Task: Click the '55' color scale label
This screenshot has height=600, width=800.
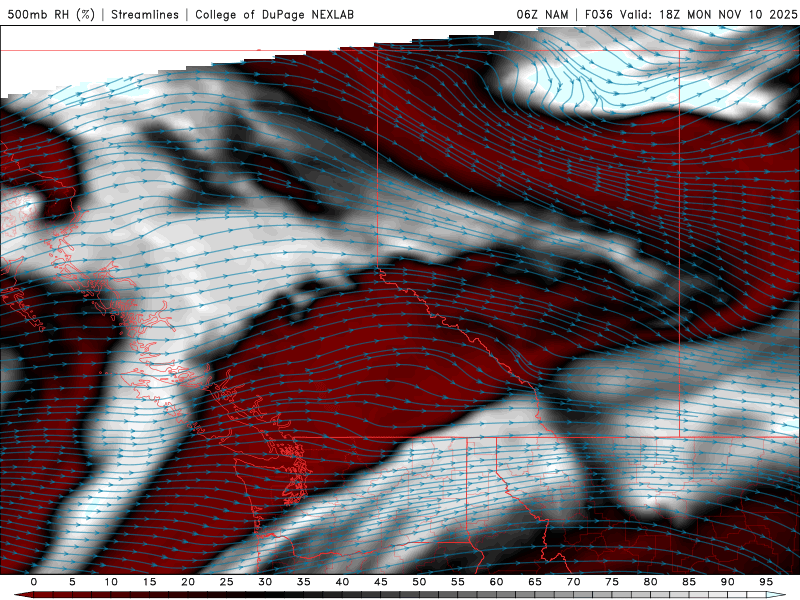Action: [458, 582]
